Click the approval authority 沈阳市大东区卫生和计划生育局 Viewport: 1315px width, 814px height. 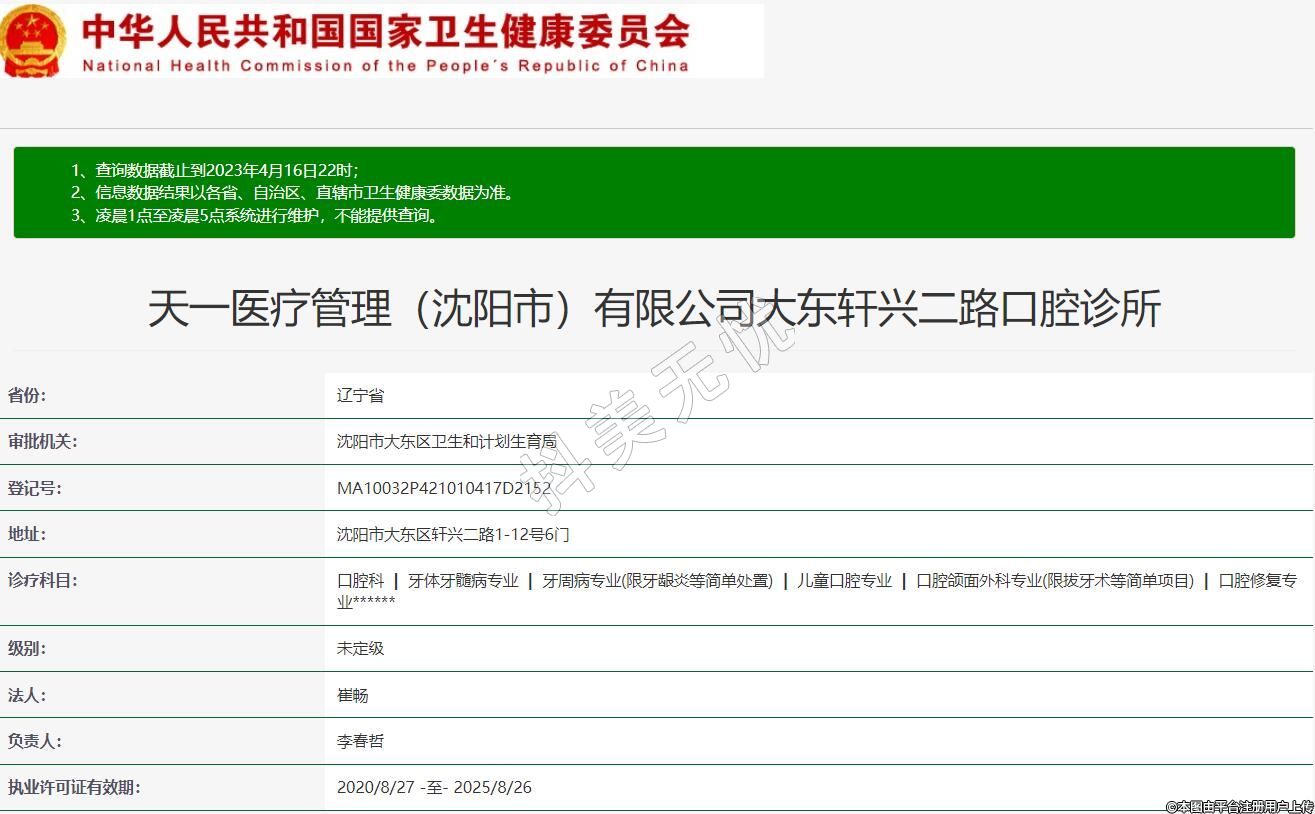tap(446, 442)
